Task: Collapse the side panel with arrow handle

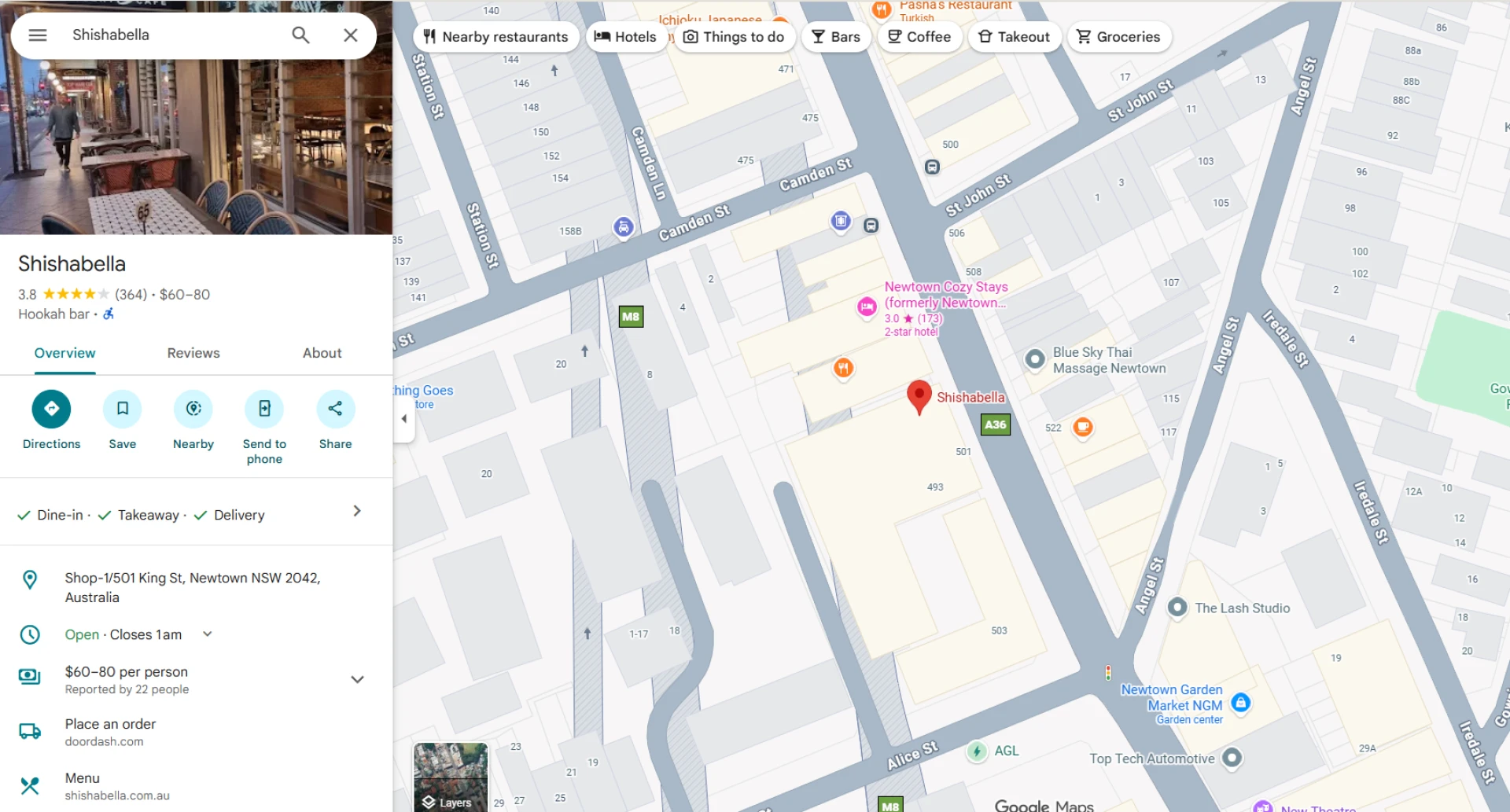Action: (x=404, y=418)
